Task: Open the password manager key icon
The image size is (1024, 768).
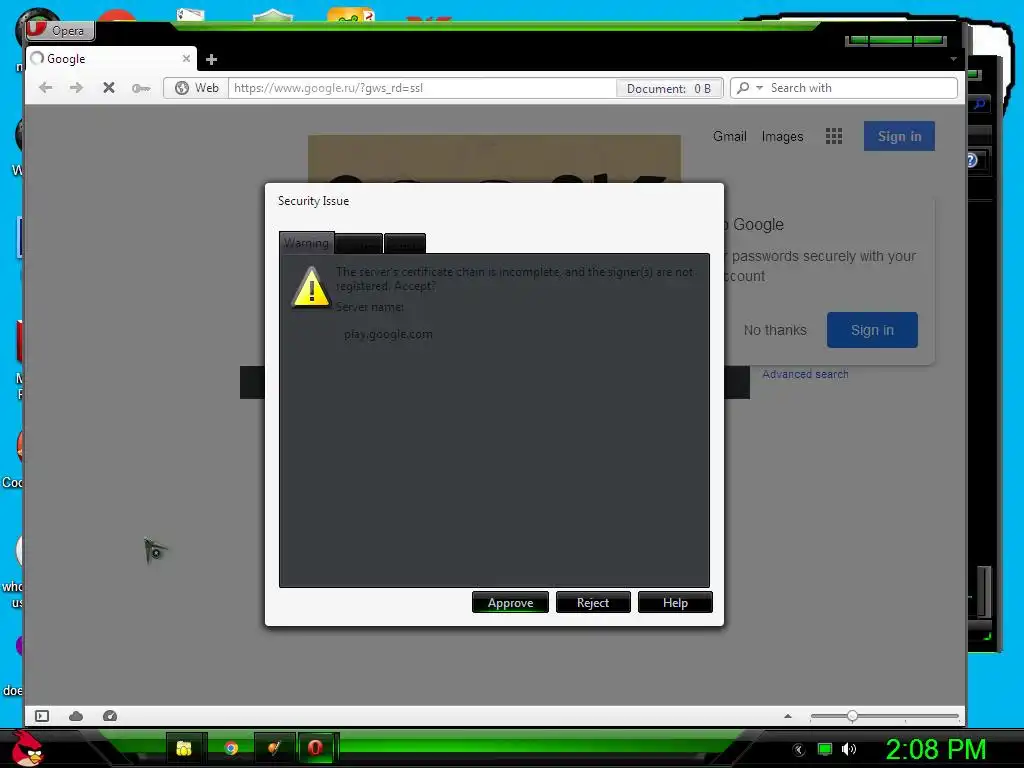Action: pyautogui.click(x=141, y=88)
